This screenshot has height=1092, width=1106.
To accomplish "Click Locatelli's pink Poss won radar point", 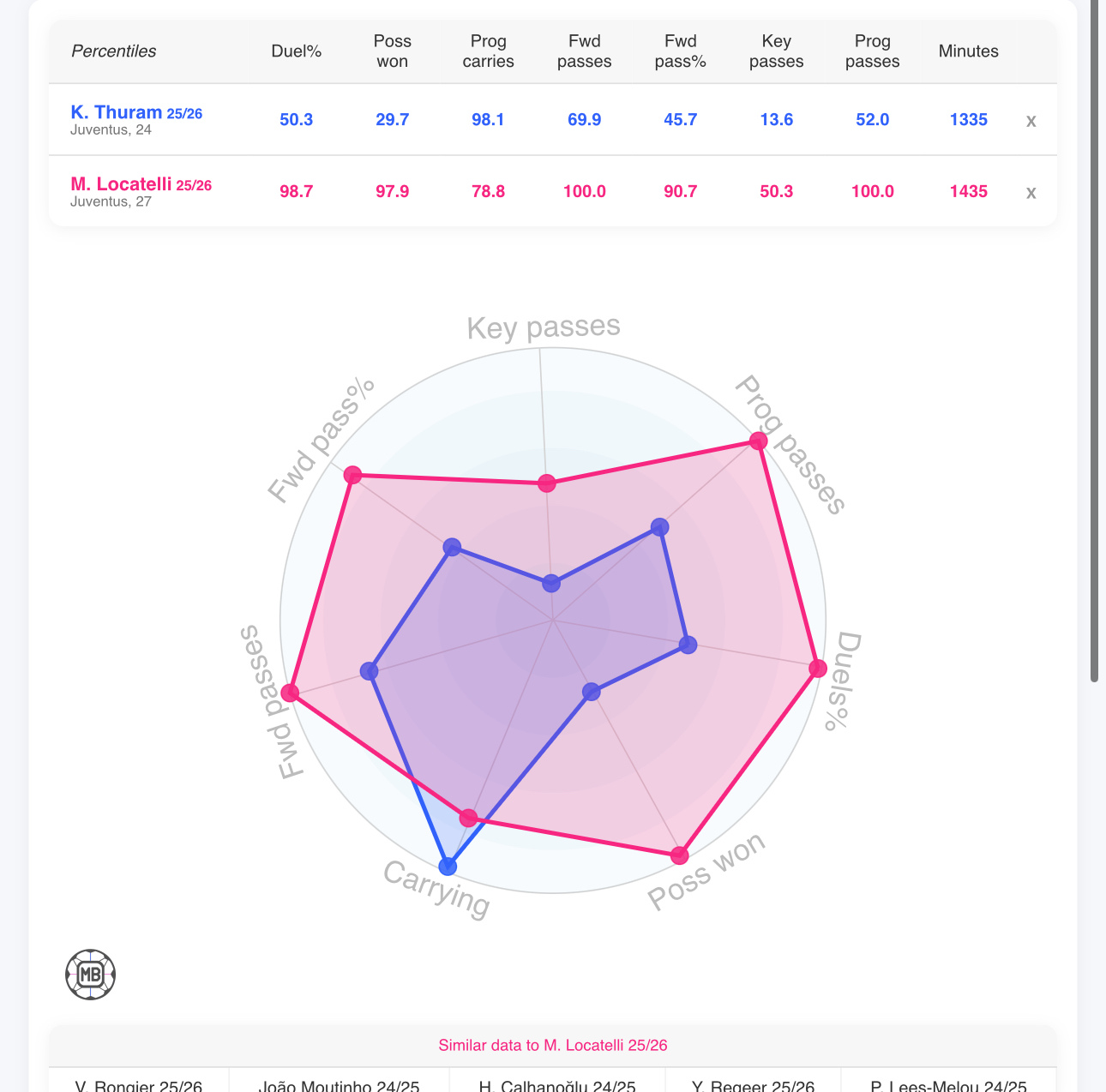I will 680,855.
